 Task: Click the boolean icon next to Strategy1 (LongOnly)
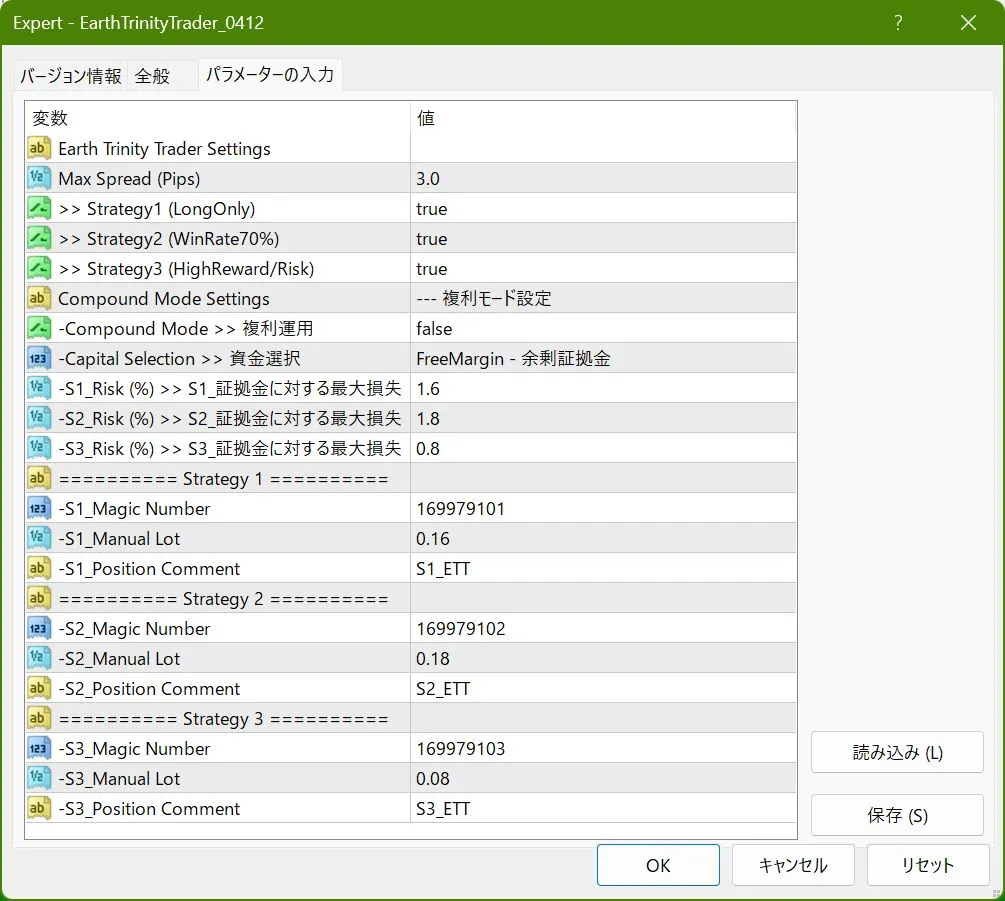[40, 209]
